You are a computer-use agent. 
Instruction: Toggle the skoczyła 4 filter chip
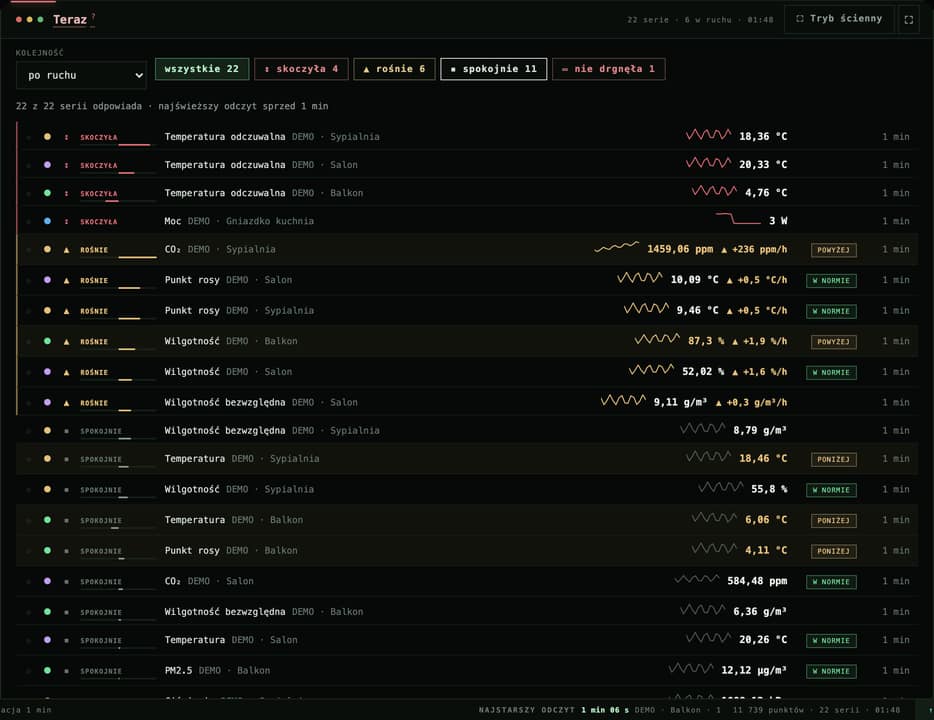301,69
